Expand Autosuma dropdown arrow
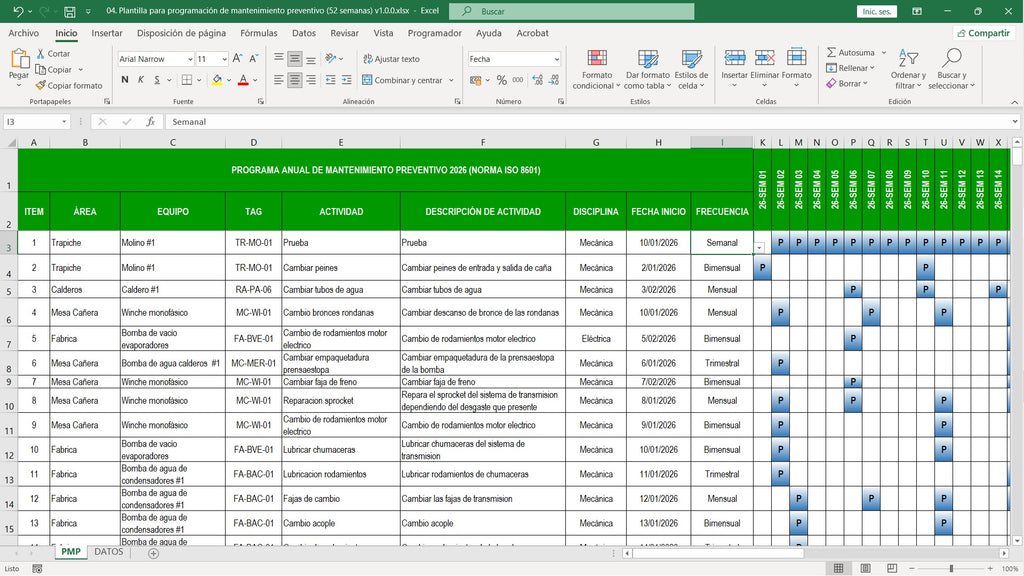The width and height of the screenshot is (1024, 576). 884,52
